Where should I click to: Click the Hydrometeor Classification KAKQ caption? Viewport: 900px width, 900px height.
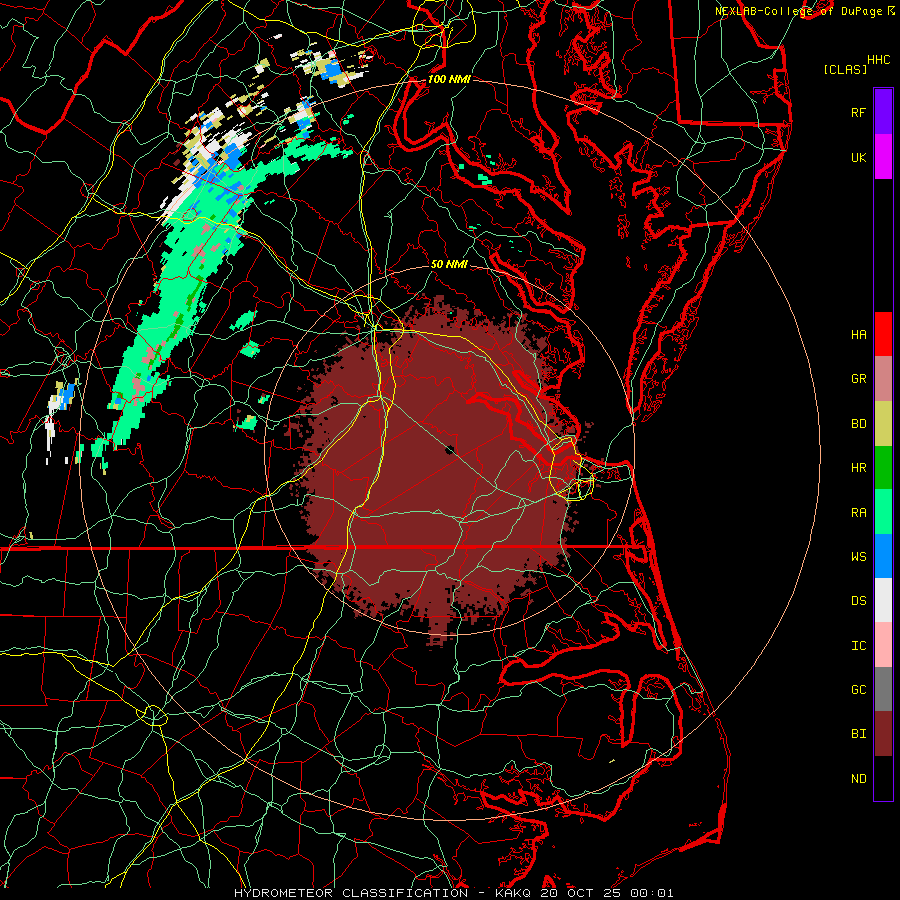453,893
